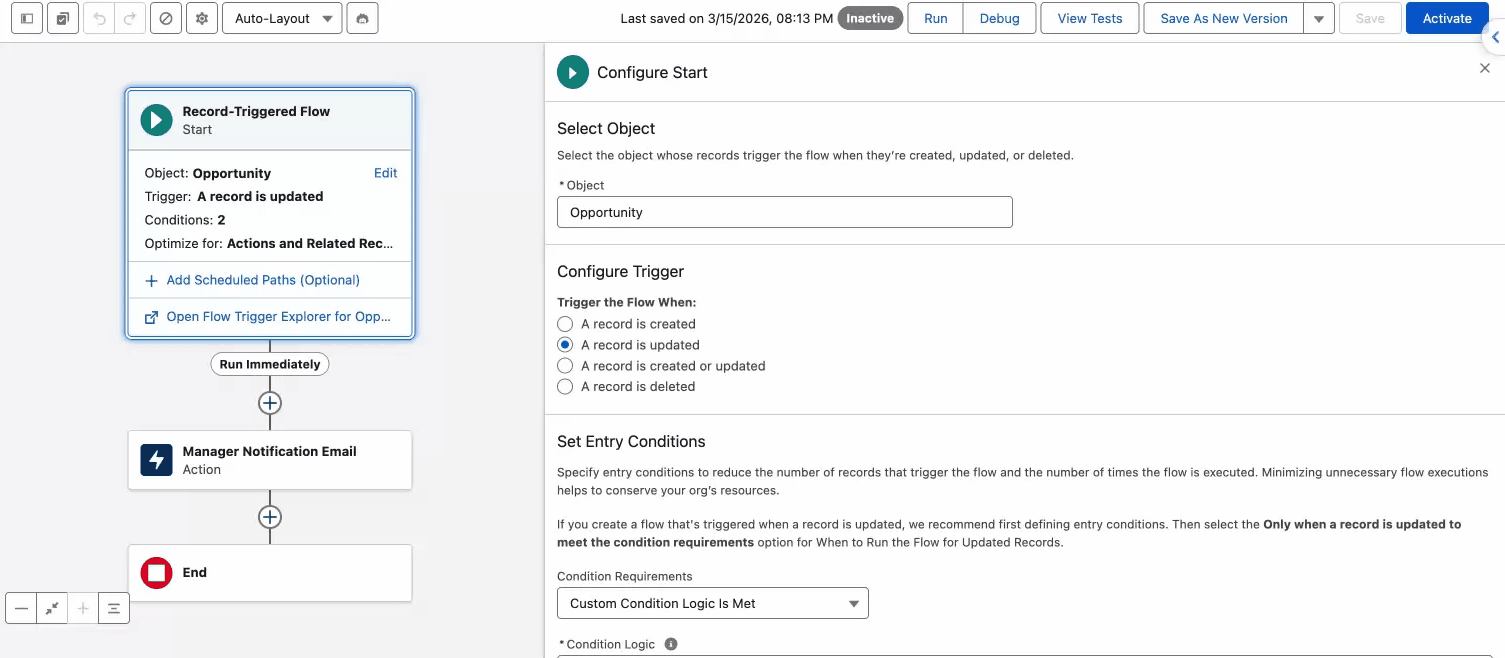1505x658 pixels.
Task: Click the Debug button
Action: point(999,18)
